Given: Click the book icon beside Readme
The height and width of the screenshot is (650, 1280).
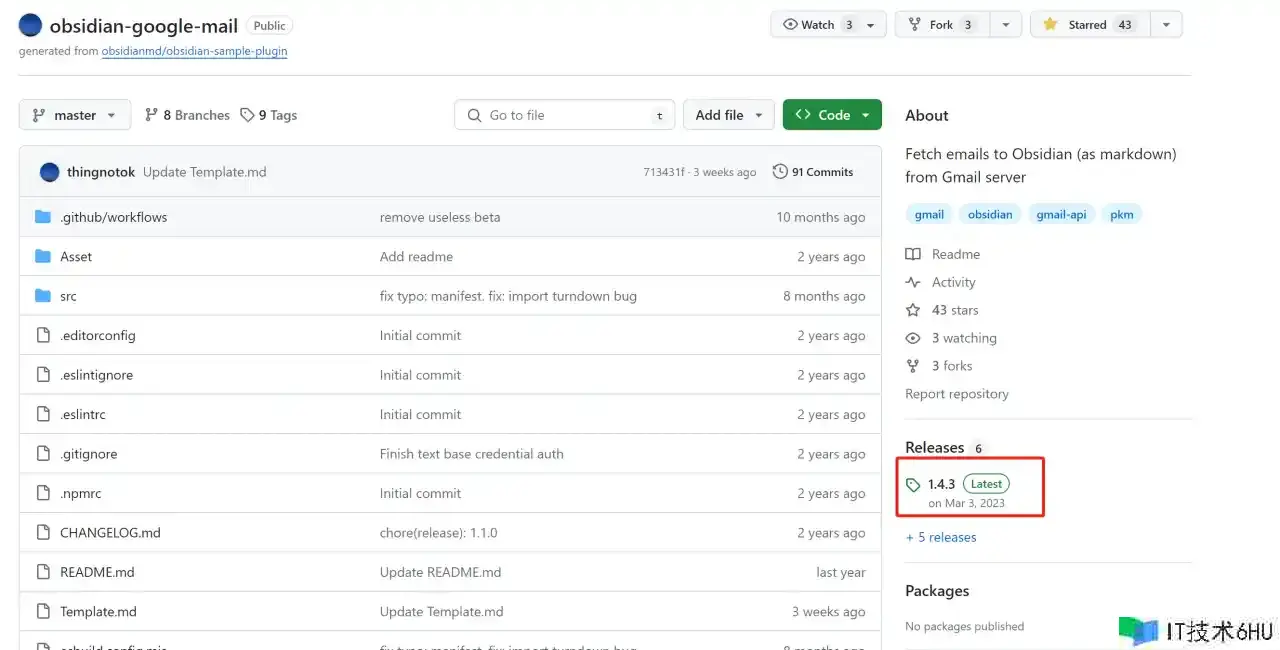Looking at the screenshot, I should tap(913, 254).
